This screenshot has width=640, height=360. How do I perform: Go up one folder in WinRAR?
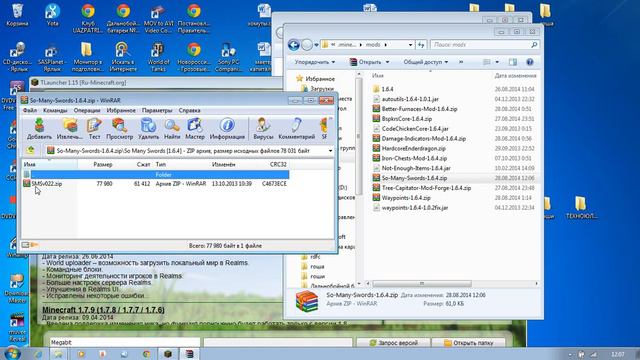tap(31, 151)
